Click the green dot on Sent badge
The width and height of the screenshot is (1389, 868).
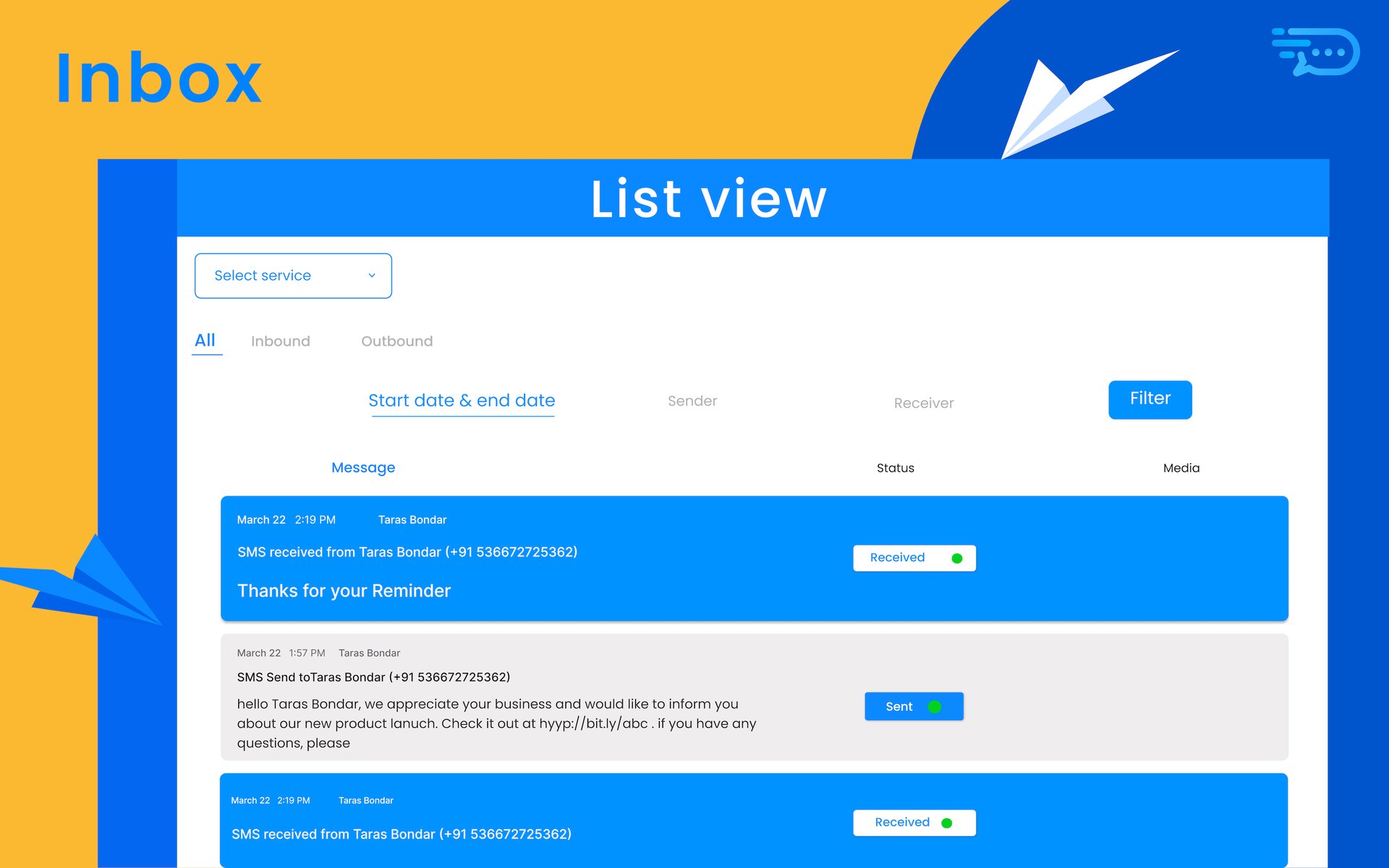coord(935,706)
